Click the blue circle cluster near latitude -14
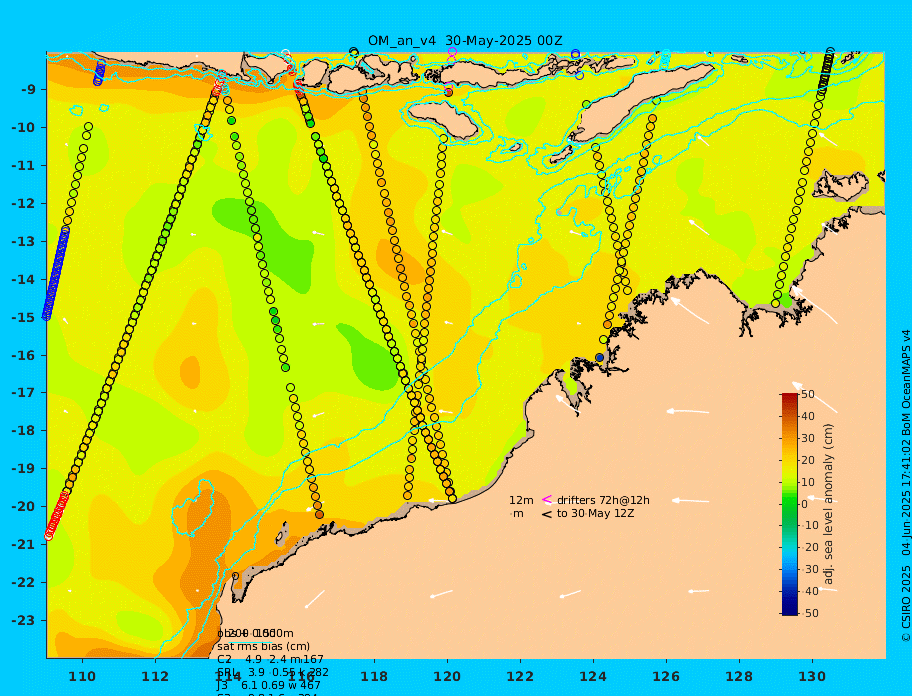 56,273
